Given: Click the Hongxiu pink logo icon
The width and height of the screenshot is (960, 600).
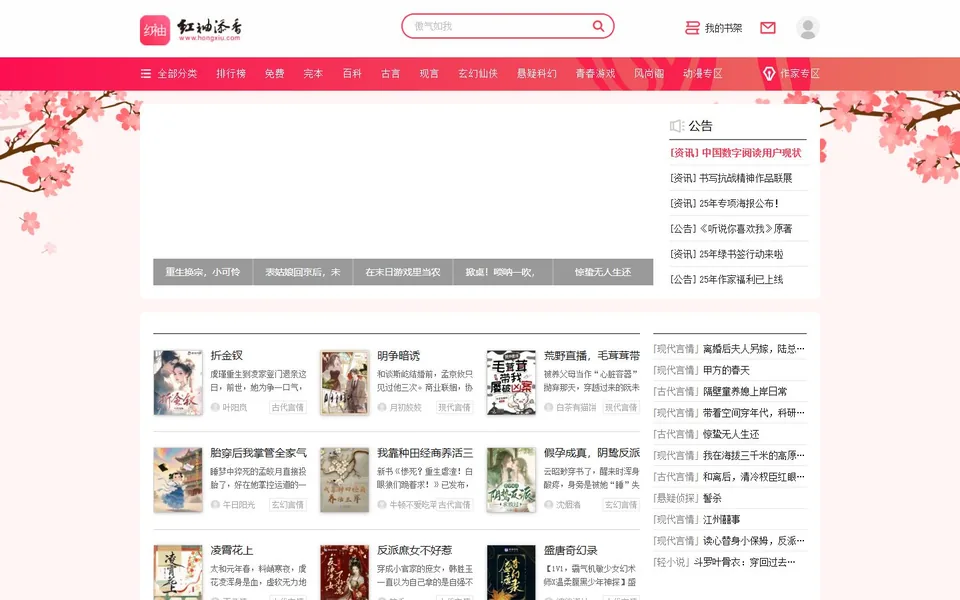Looking at the screenshot, I should [155, 30].
